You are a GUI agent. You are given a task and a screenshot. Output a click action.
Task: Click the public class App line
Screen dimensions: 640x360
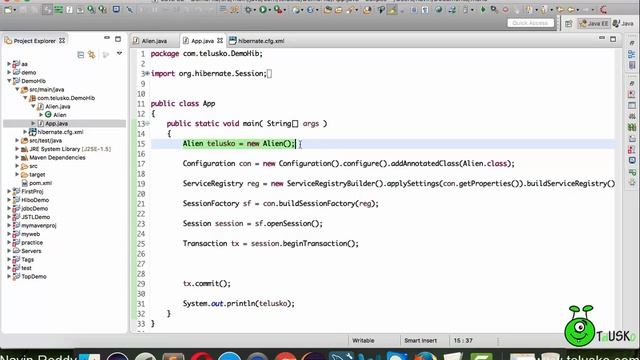coord(183,104)
